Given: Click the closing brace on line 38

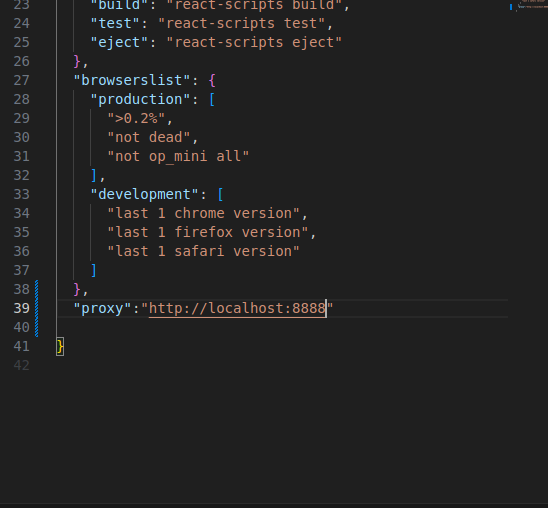Looking at the screenshot, I should pyautogui.click(x=77, y=289).
